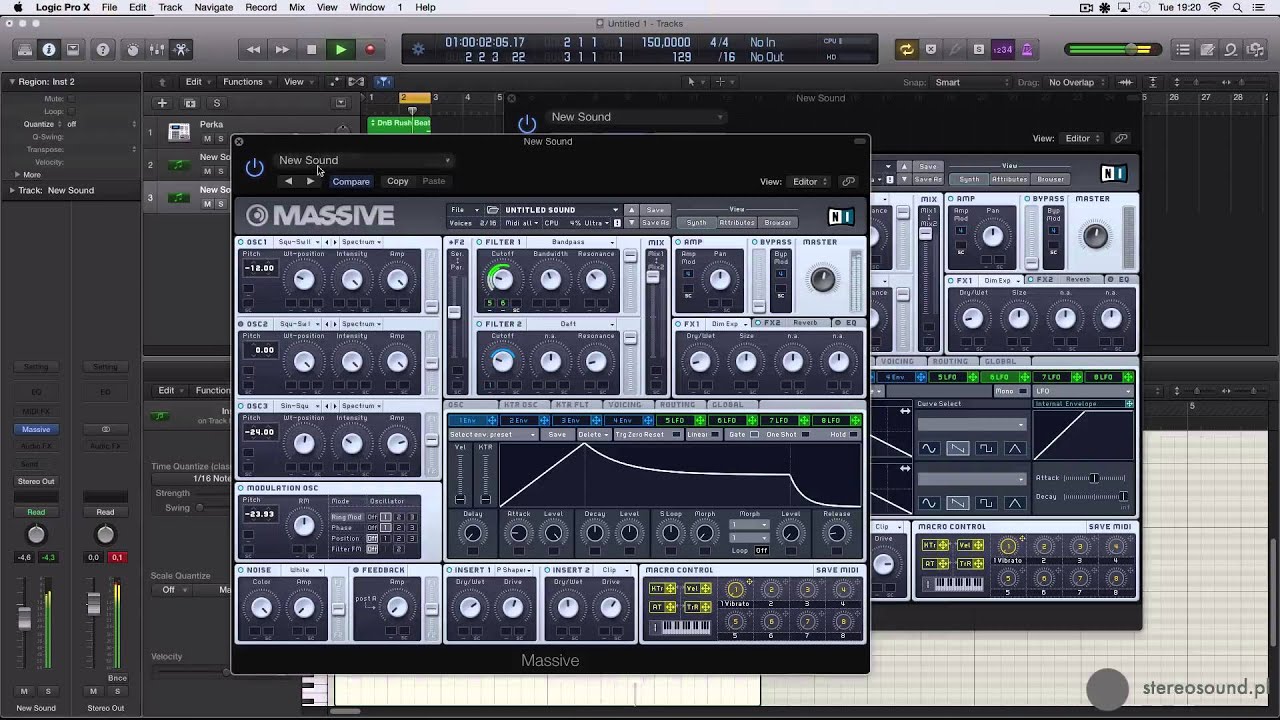
Task: Rewind the playhead
Action: (x=253, y=49)
